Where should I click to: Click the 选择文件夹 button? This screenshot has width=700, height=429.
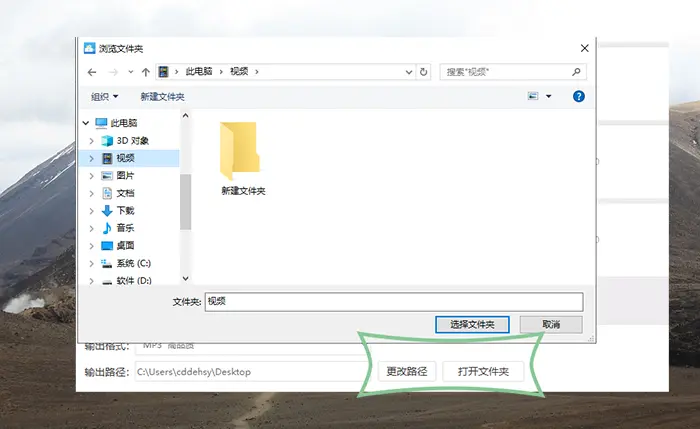[x=472, y=325]
